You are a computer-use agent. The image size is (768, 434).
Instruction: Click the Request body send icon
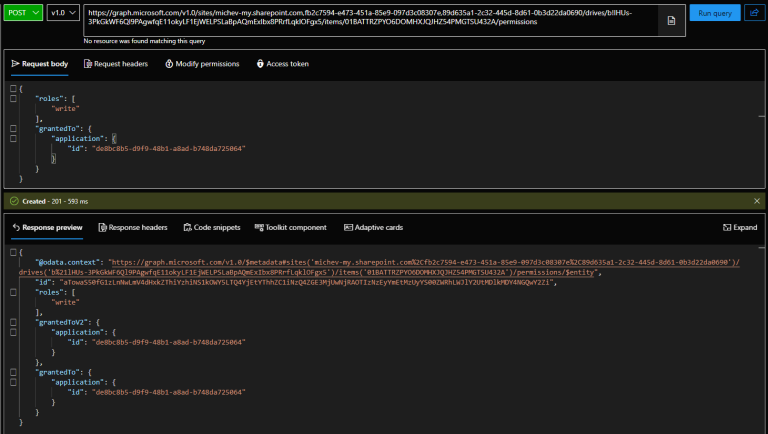coord(15,64)
